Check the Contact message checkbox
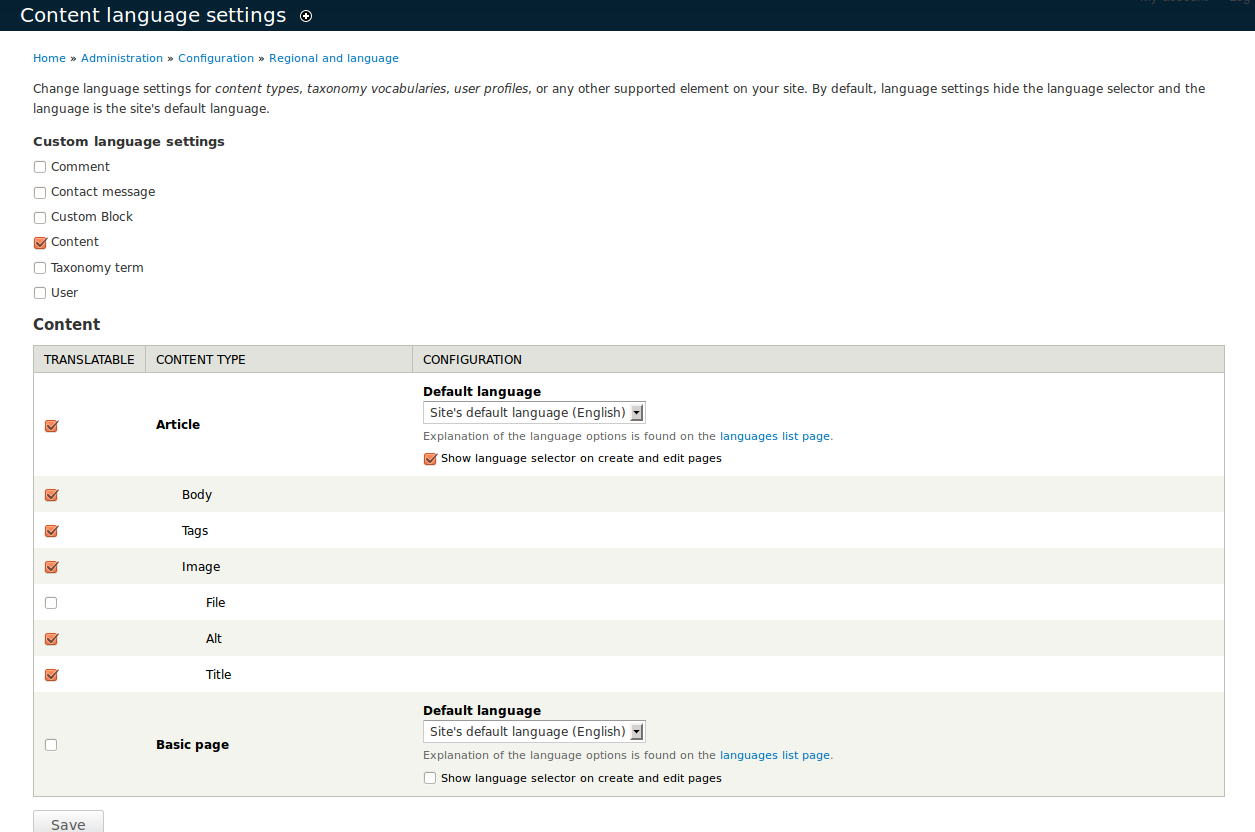The height and width of the screenshot is (832, 1255). click(40, 192)
